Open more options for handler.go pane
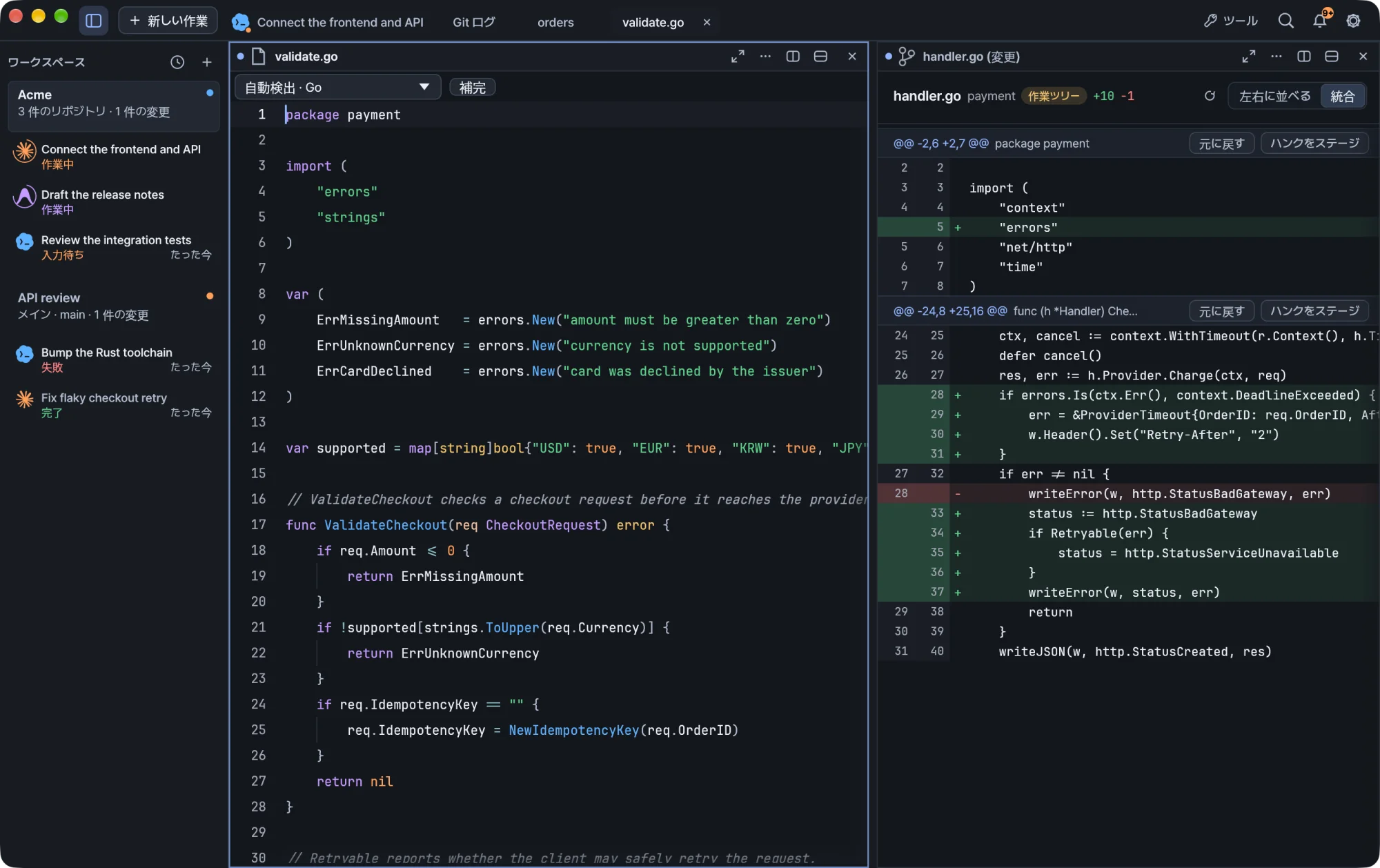This screenshot has width=1380, height=868. (x=1276, y=57)
